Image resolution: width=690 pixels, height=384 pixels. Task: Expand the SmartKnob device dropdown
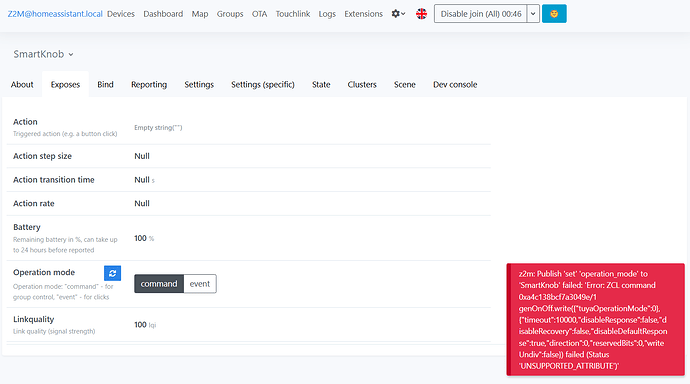coord(43,54)
